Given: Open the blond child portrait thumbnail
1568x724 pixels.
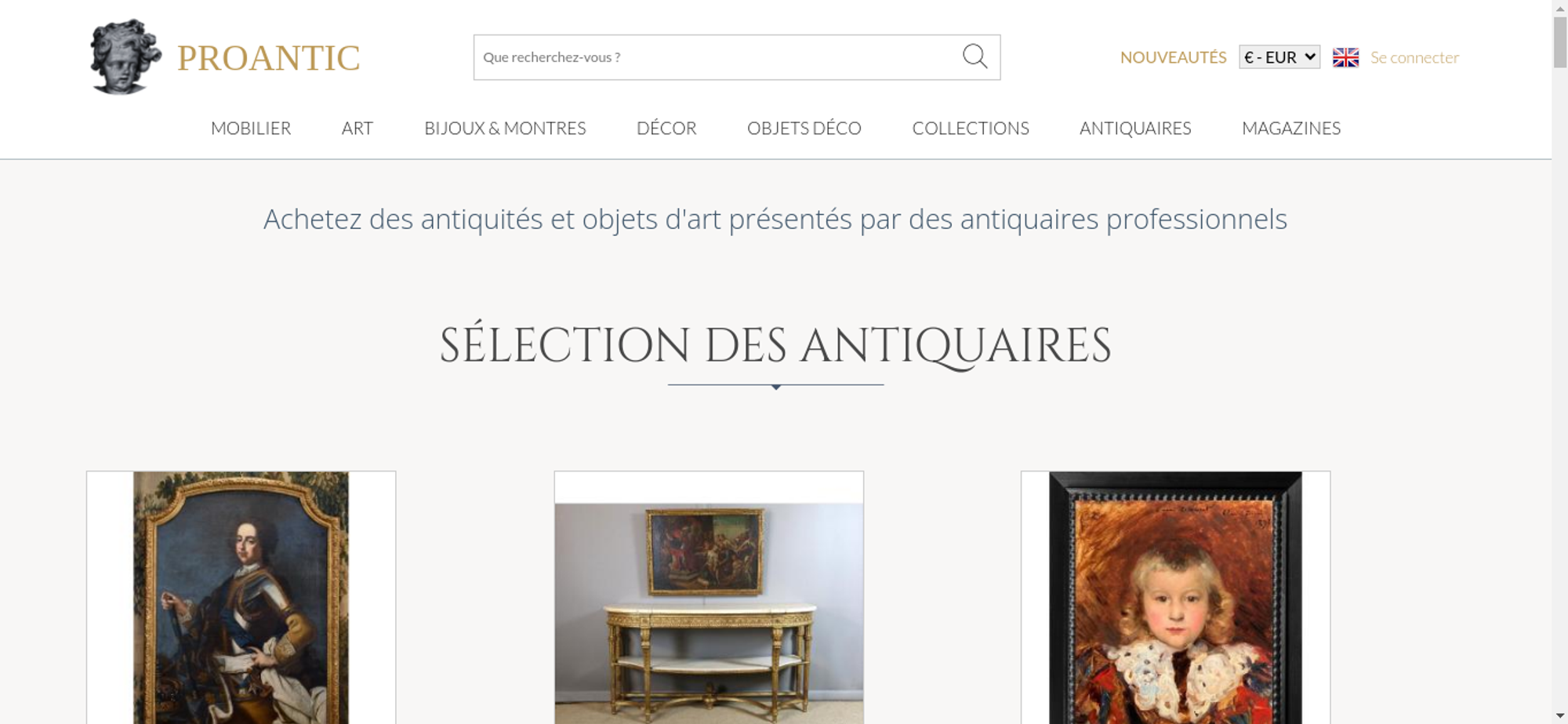Looking at the screenshot, I should tap(1175, 598).
